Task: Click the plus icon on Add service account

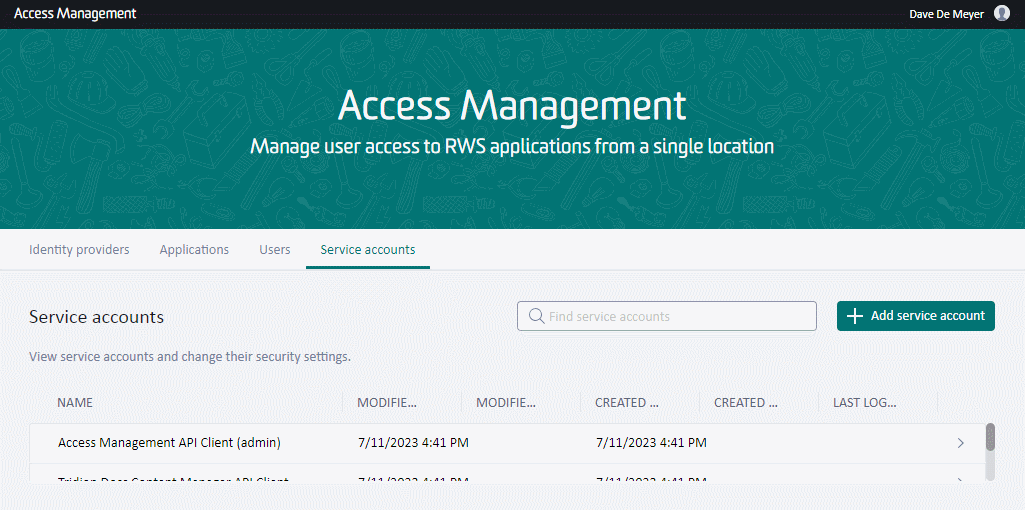Action: coord(854,316)
